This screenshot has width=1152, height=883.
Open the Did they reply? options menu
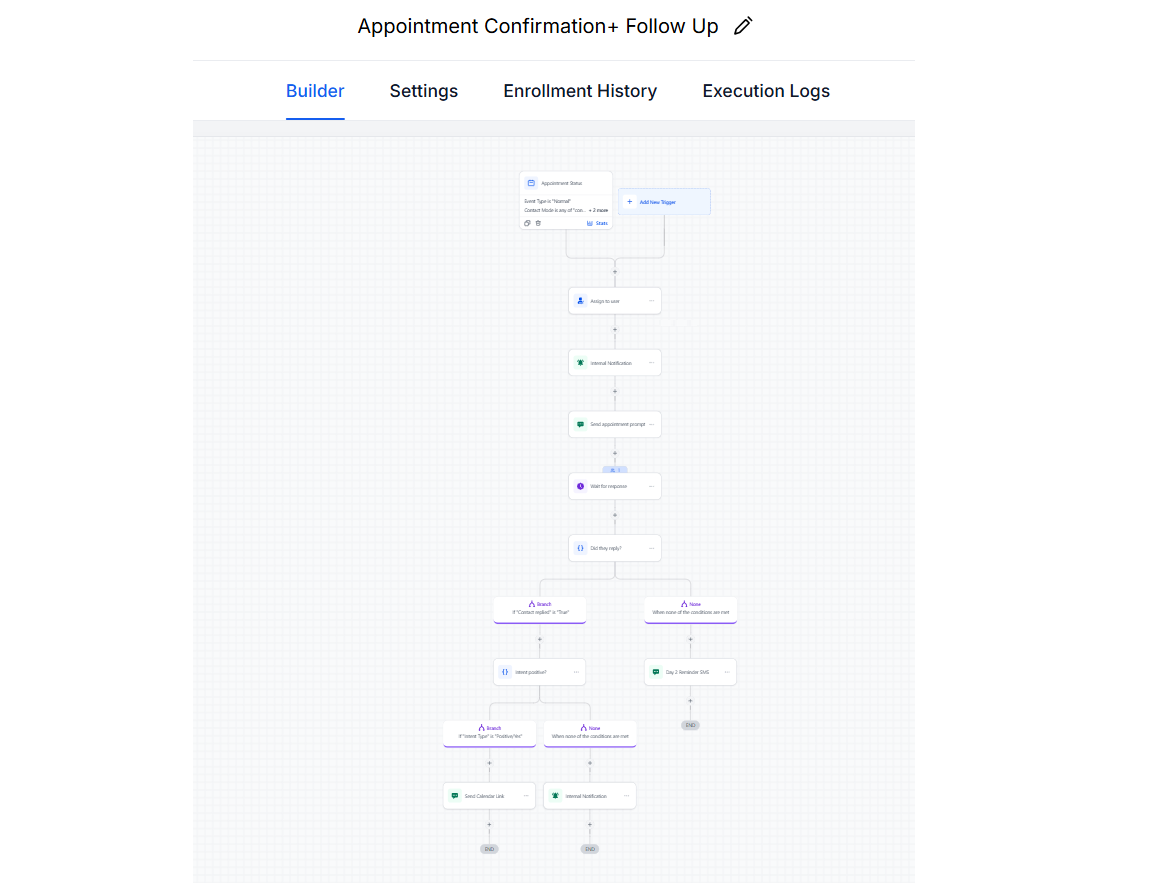[652, 548]
